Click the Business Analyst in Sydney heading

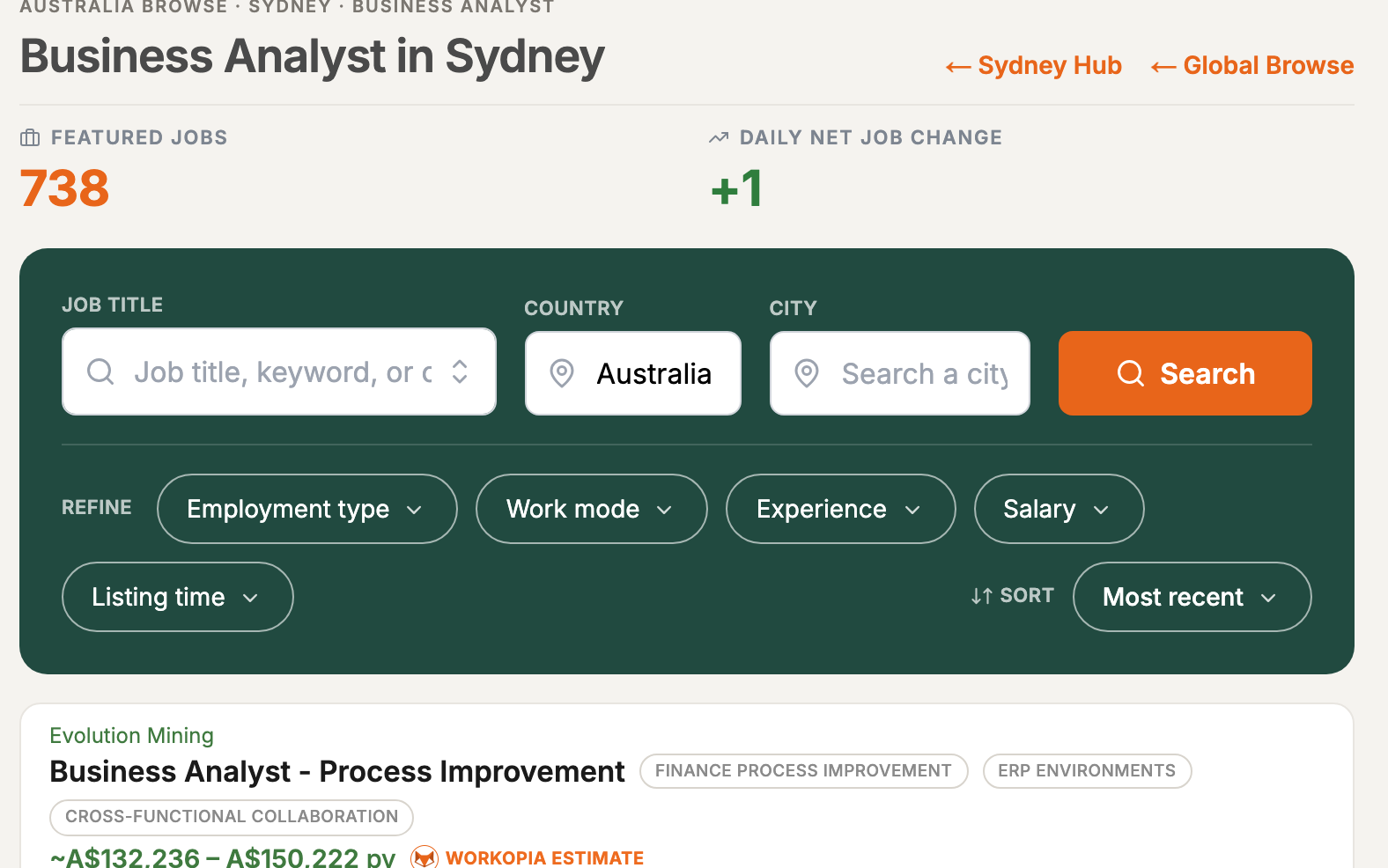pos(313,56)
